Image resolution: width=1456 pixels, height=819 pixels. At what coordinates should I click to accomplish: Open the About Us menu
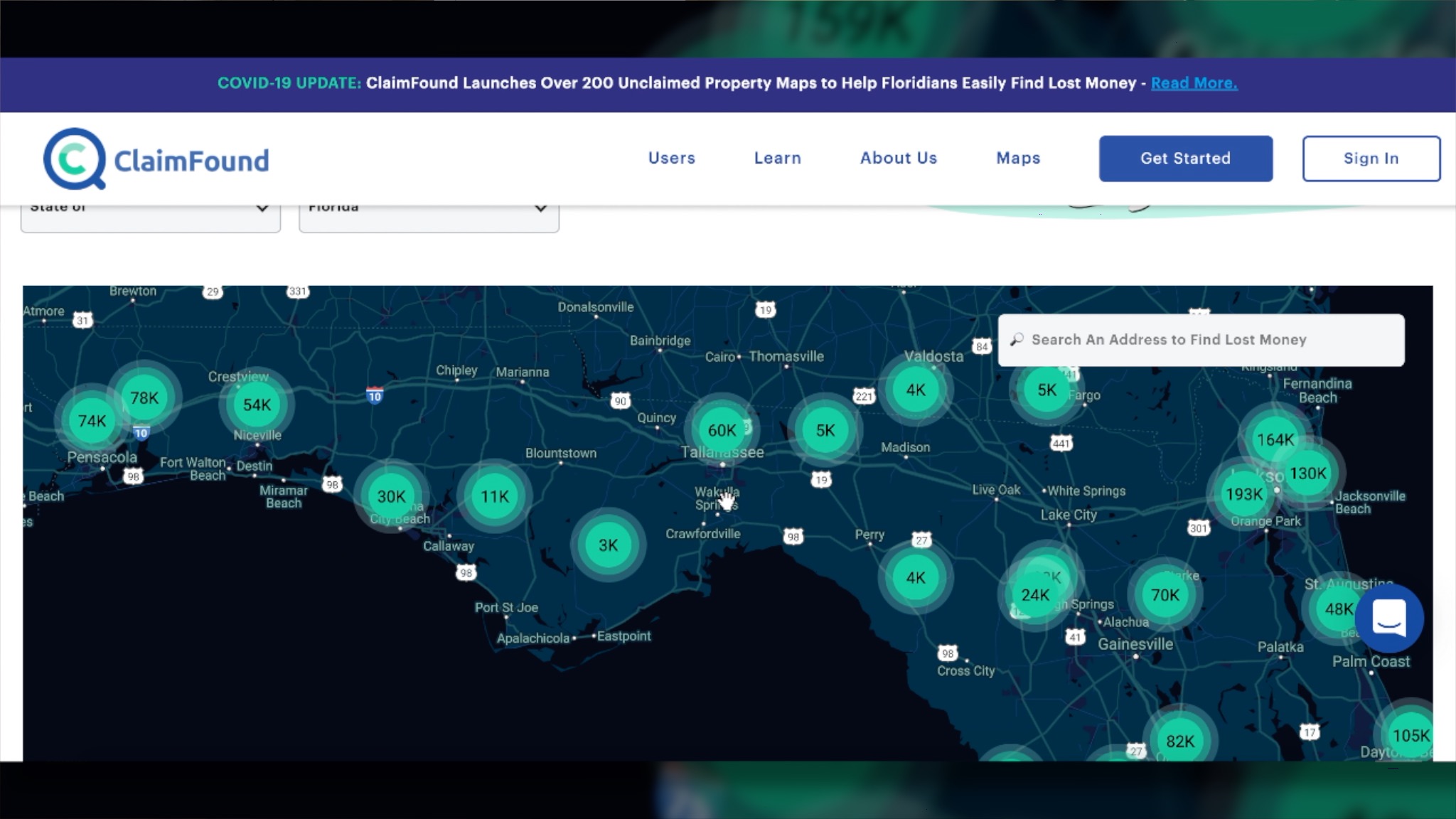(899, 158)
